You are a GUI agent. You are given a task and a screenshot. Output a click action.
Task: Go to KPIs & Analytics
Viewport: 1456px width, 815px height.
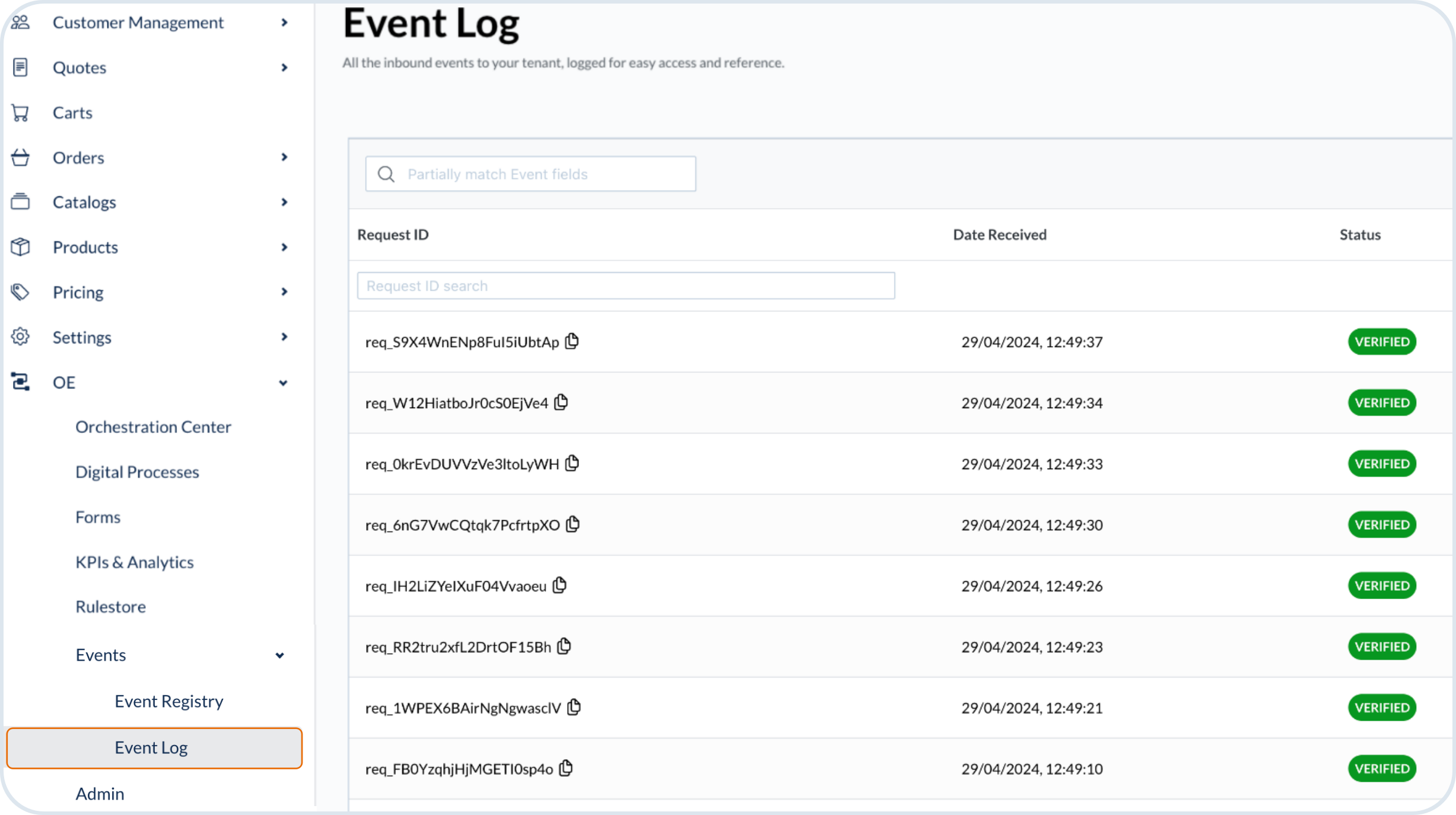pyautogui.click(x=135, y=562)
